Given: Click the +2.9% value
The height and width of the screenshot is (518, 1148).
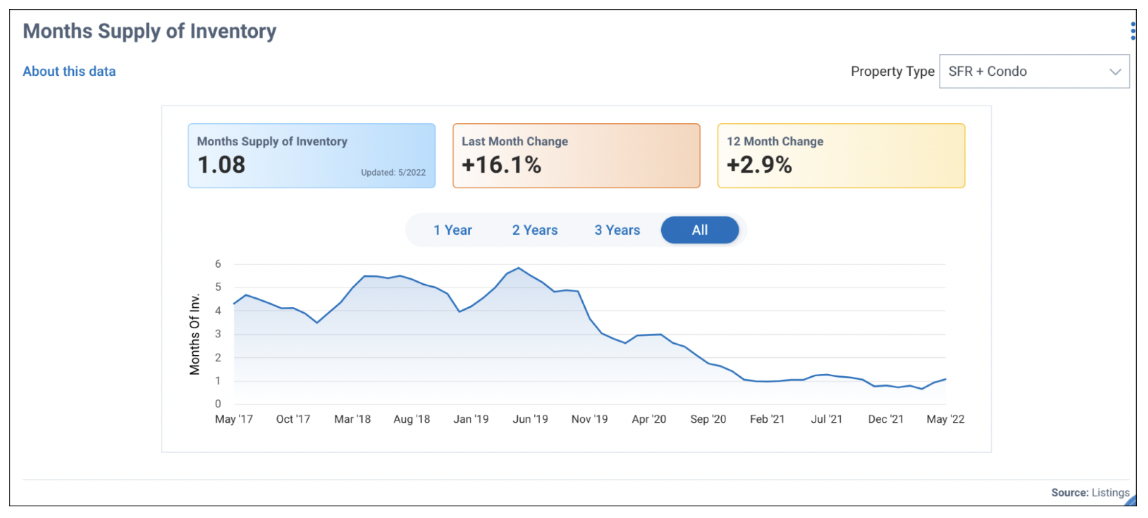Looking at the screenshot, I should (x=759, y=165).
